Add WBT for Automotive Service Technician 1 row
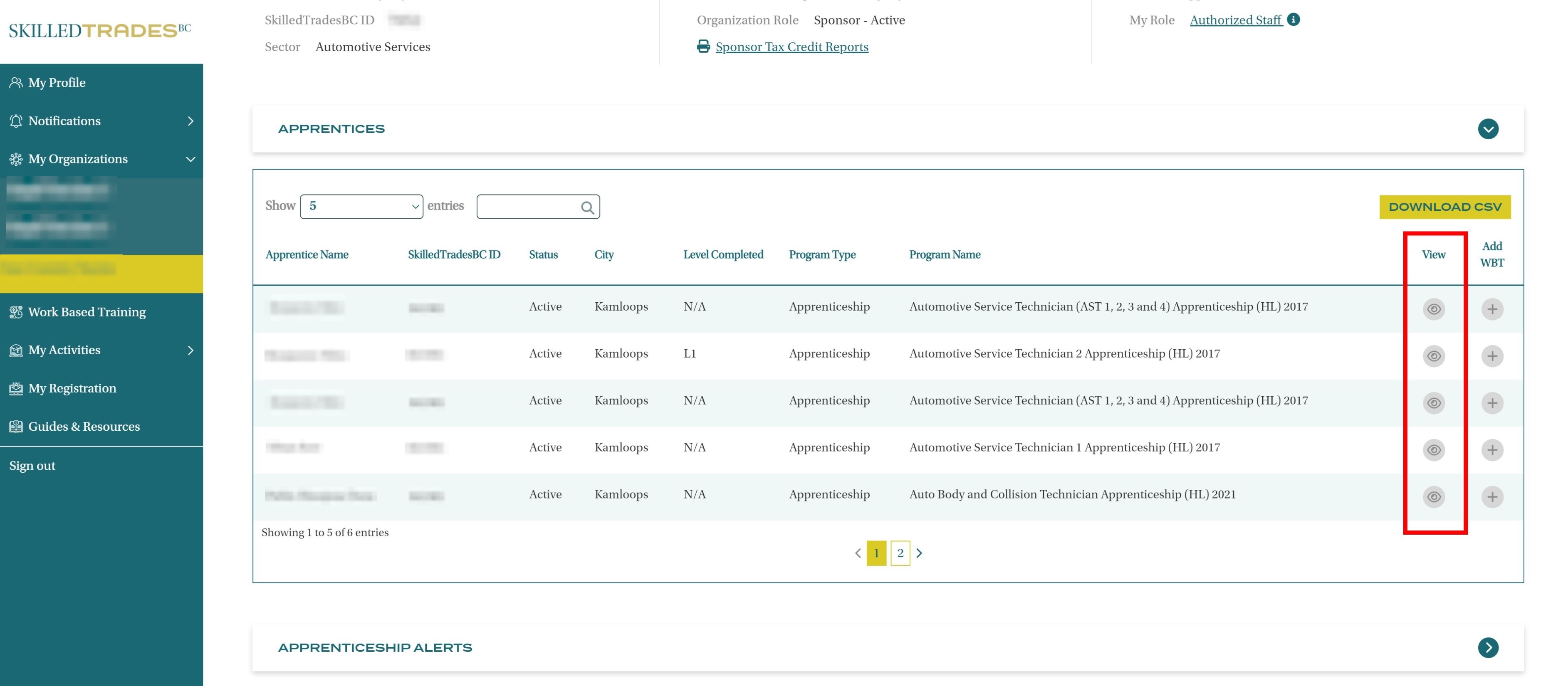 1492,450
